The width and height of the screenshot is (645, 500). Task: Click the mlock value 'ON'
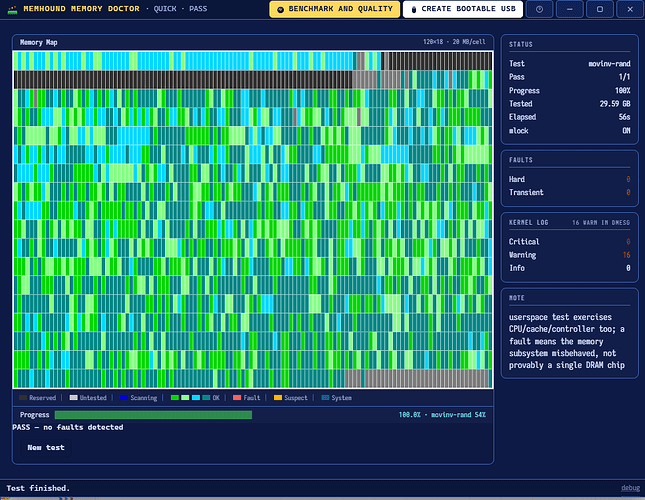[626, 131]
